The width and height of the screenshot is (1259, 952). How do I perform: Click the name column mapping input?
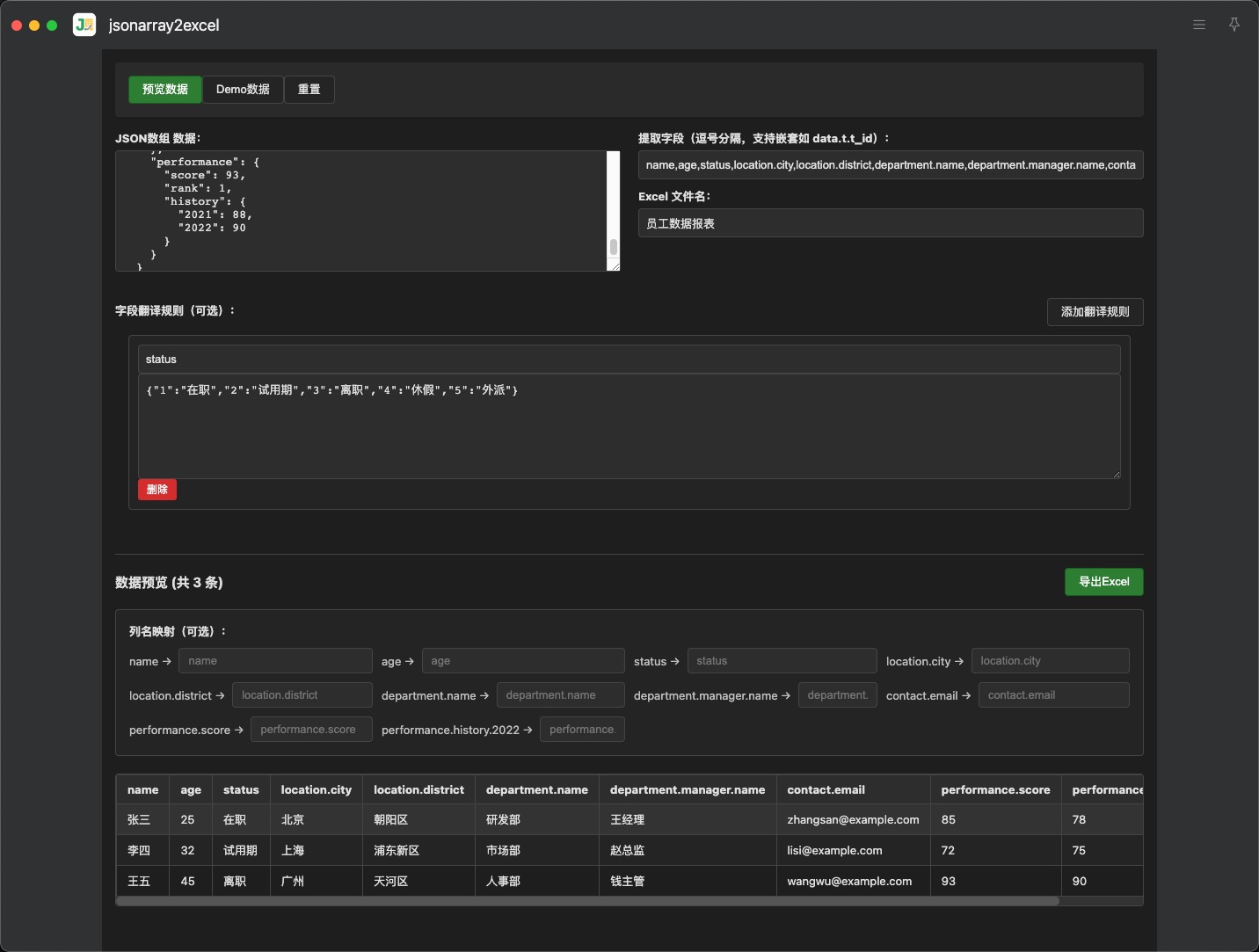(275, 660)
